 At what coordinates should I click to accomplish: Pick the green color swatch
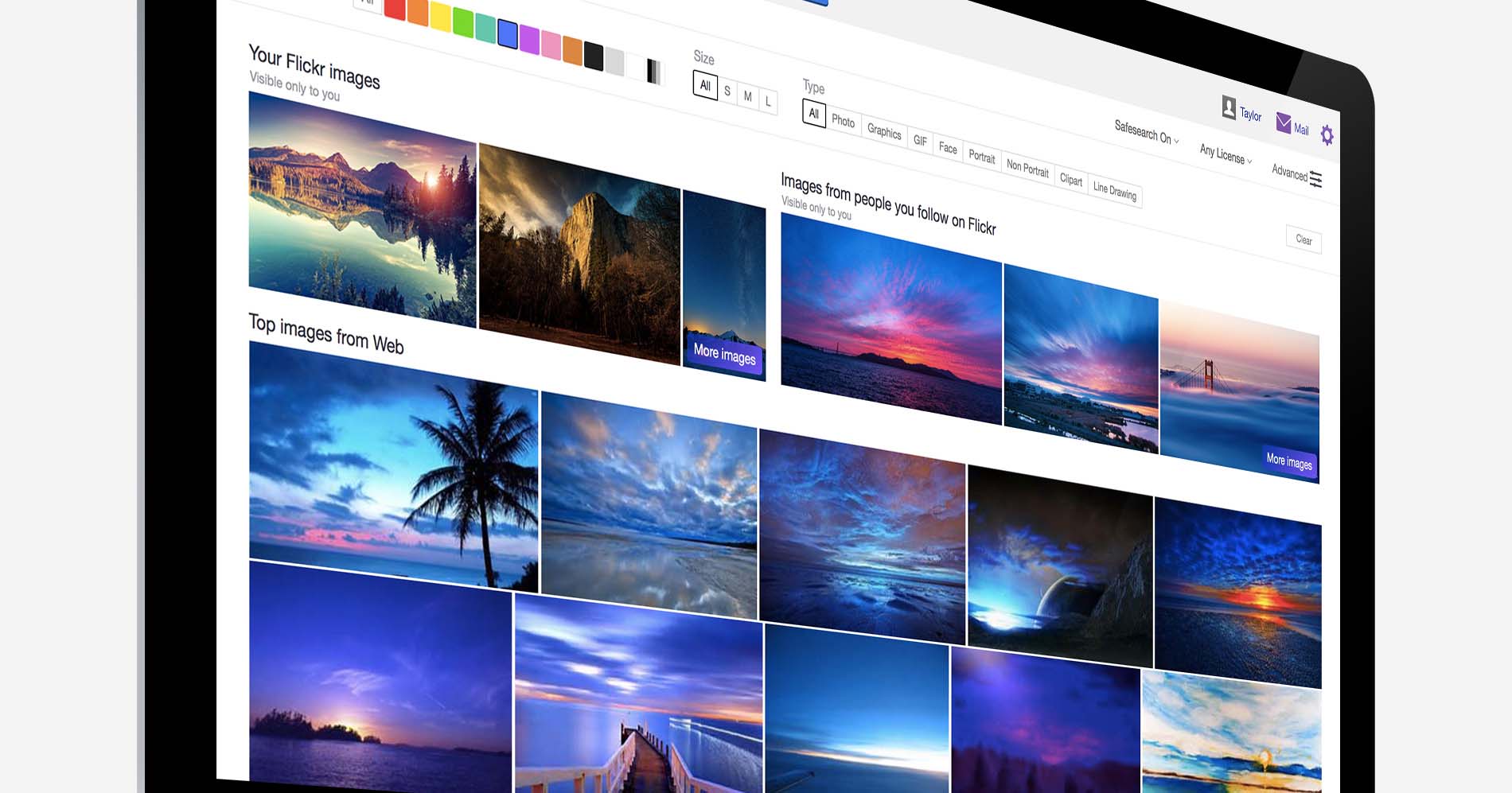click(x=463, y=23)
